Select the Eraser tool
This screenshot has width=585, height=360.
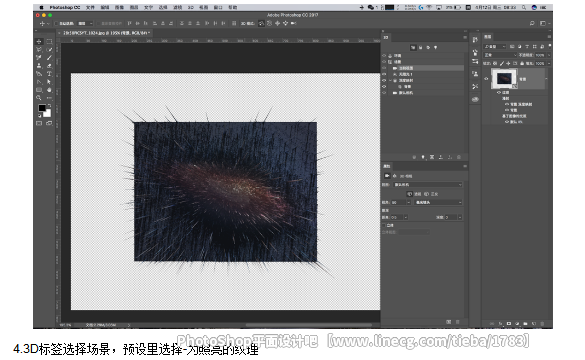pos(49,66)
